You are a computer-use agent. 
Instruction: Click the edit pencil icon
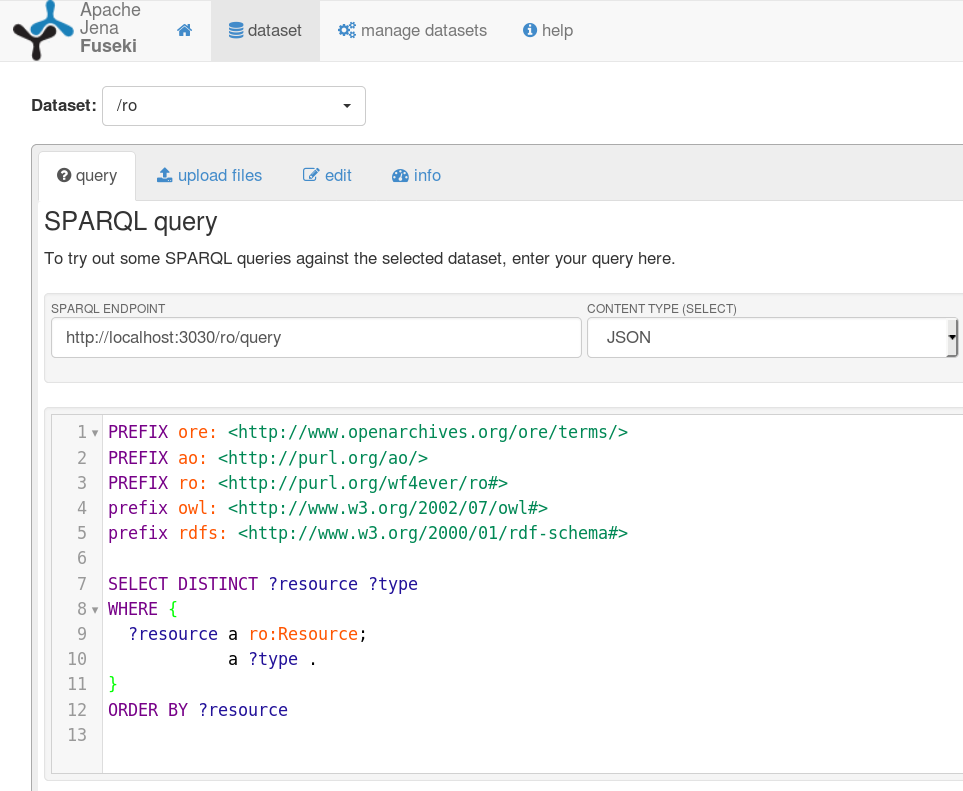tap(311, 175)
